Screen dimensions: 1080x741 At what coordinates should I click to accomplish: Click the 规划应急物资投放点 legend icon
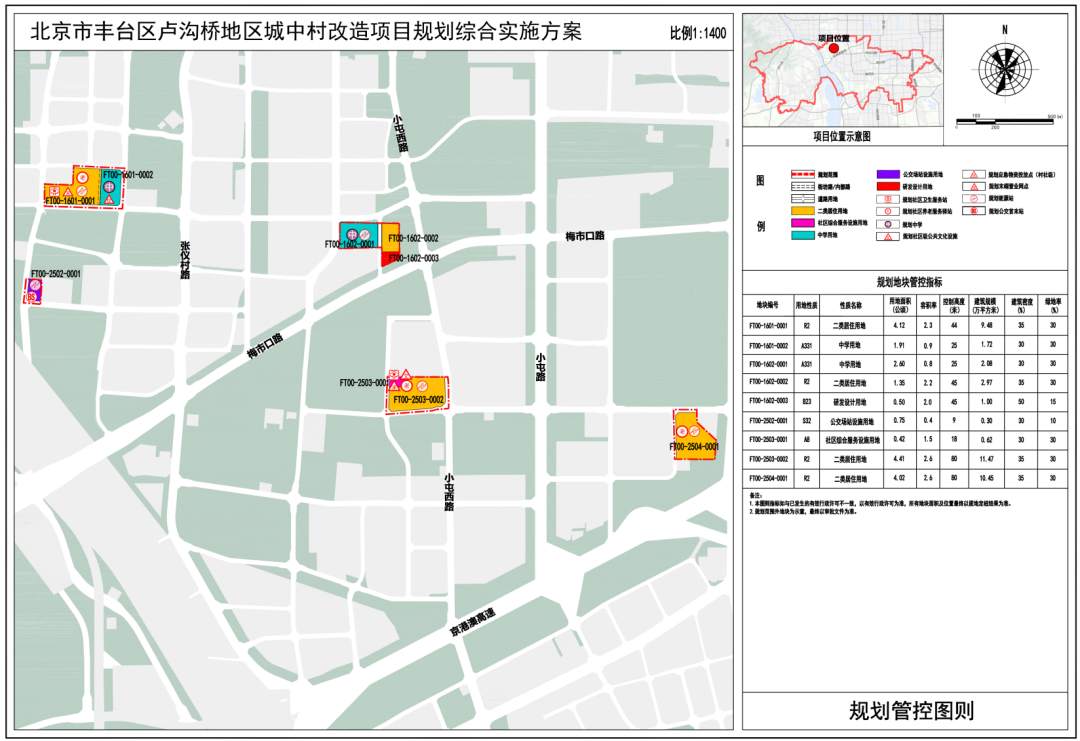coord(974,174)
